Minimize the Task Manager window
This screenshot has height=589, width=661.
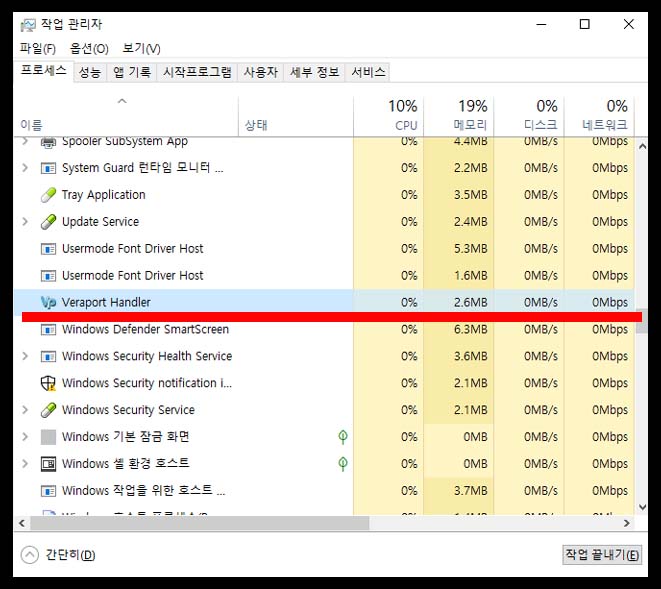(541, 24)
